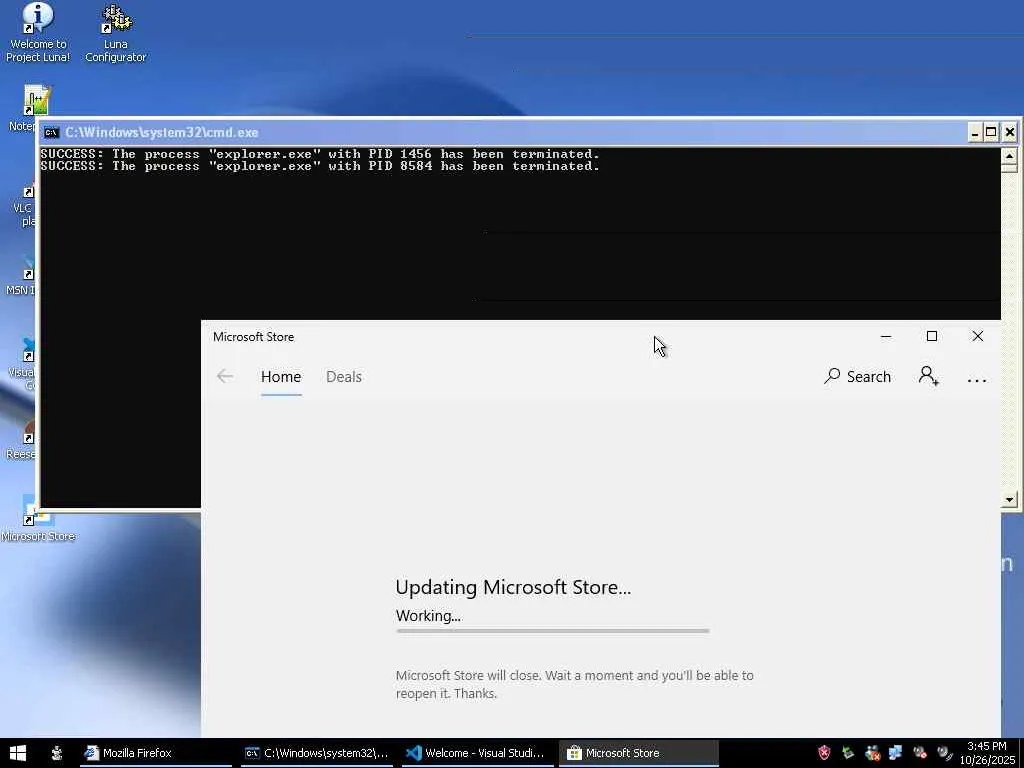Click the line mentioning PID 1456 in cmd
The height and width of the screenshot is (768, 1024).
(320, 154)
